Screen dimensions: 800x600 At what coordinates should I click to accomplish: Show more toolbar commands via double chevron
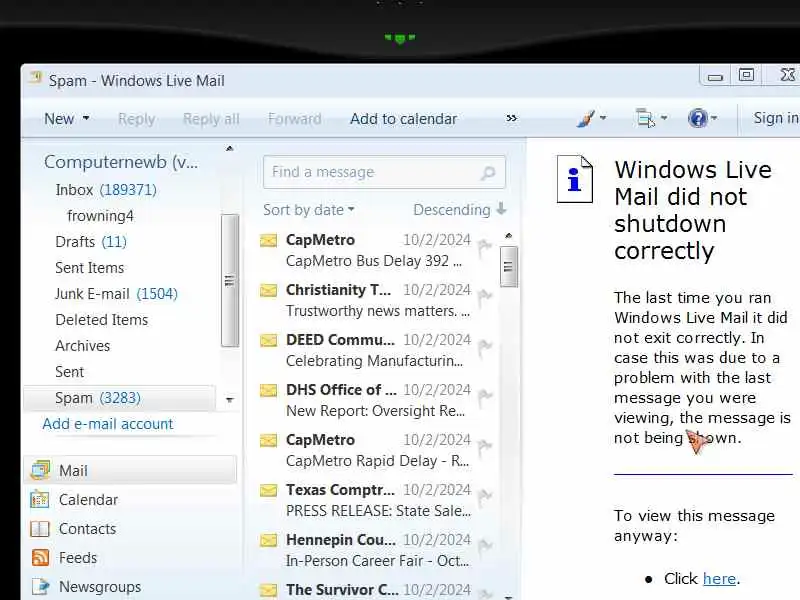click(x=511, y=118)
